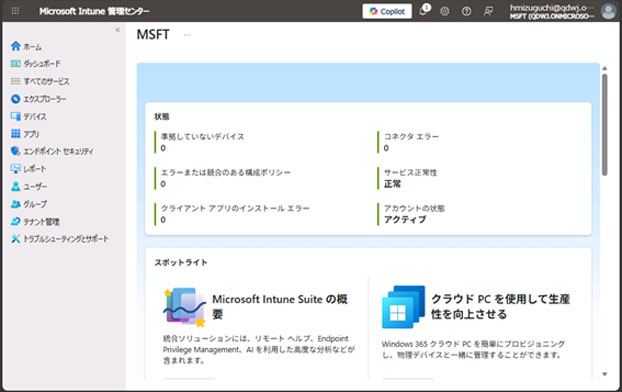
Task: Open the settings gear icon
Action: coord(445,12)
